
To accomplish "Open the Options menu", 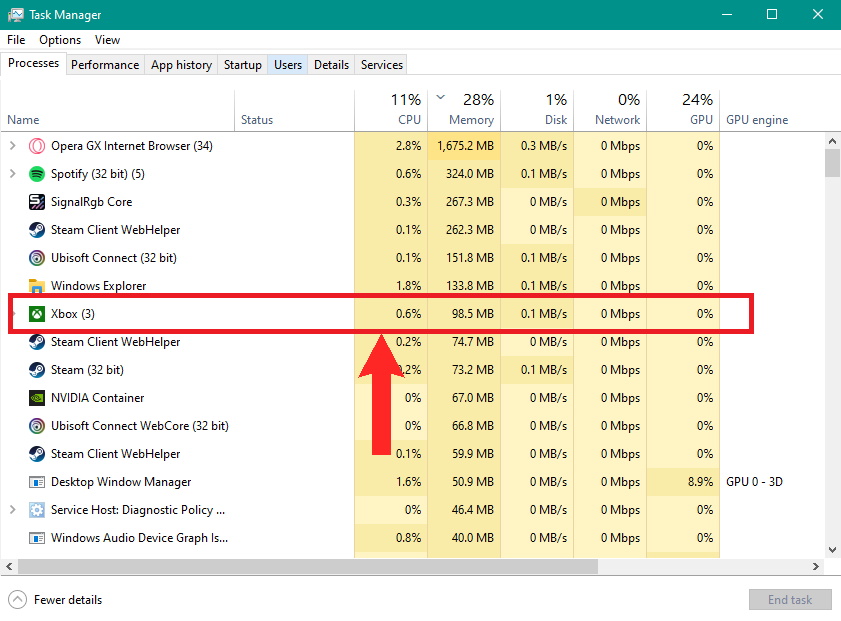I will click(x=60, y=40).
